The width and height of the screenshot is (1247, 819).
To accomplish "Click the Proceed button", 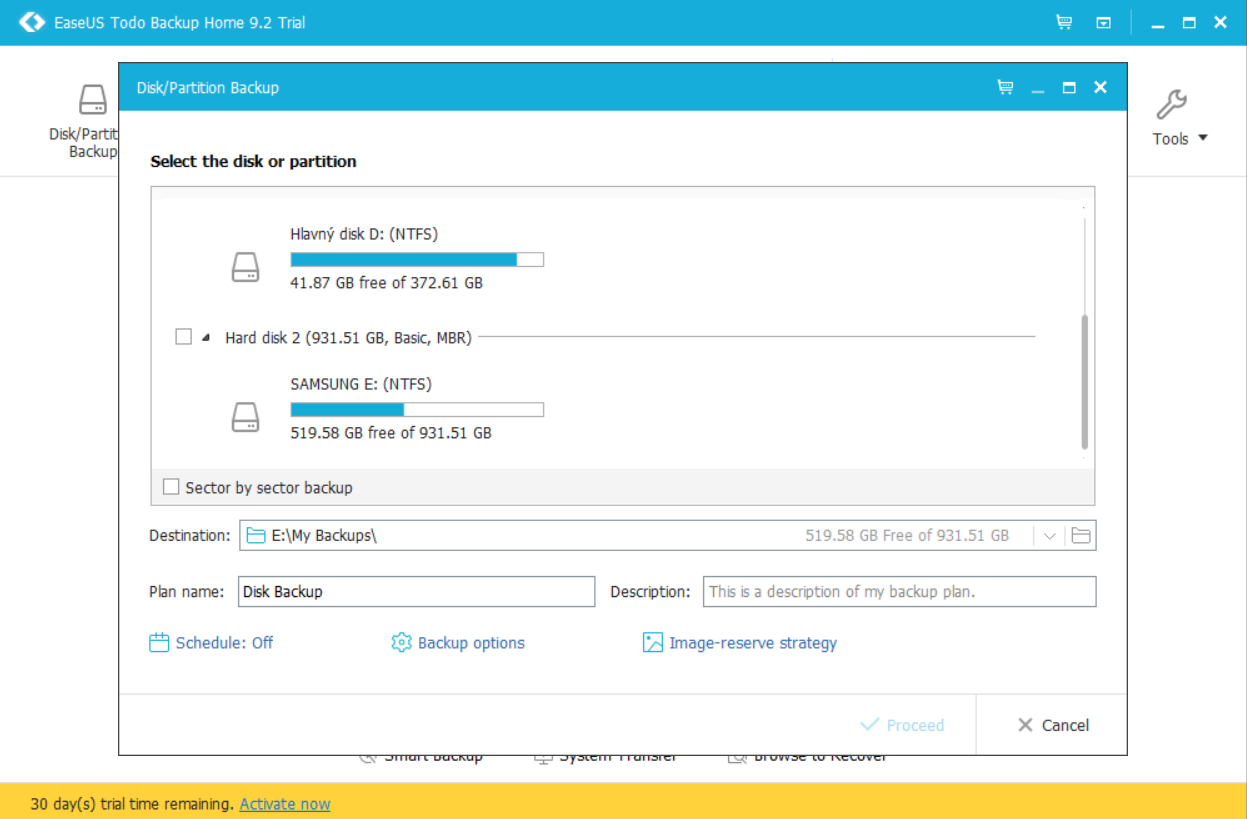I will click(902, 725).
